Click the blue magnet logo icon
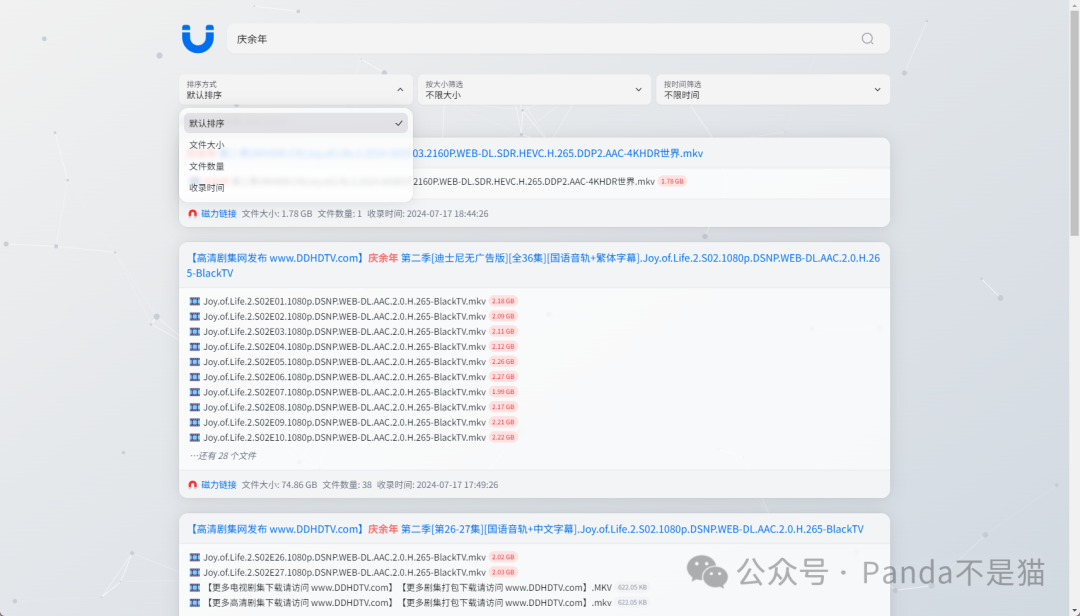This screenshot has height=616, width=1080. [198, 39]
